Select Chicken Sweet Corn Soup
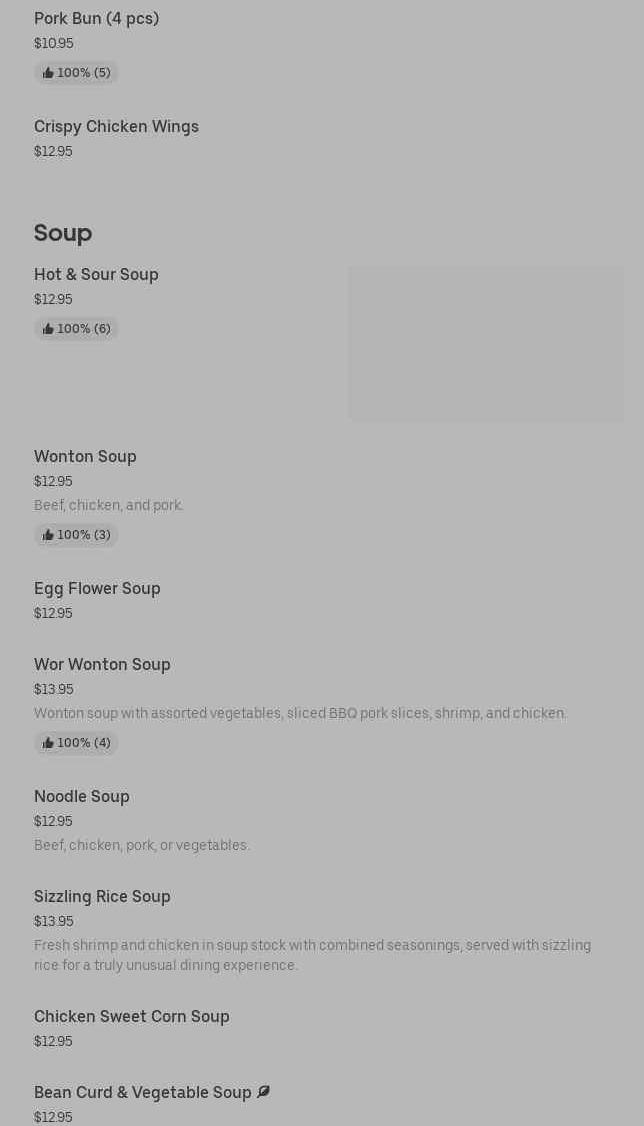Screen dimensions: 644x1126 [132, 1016]
